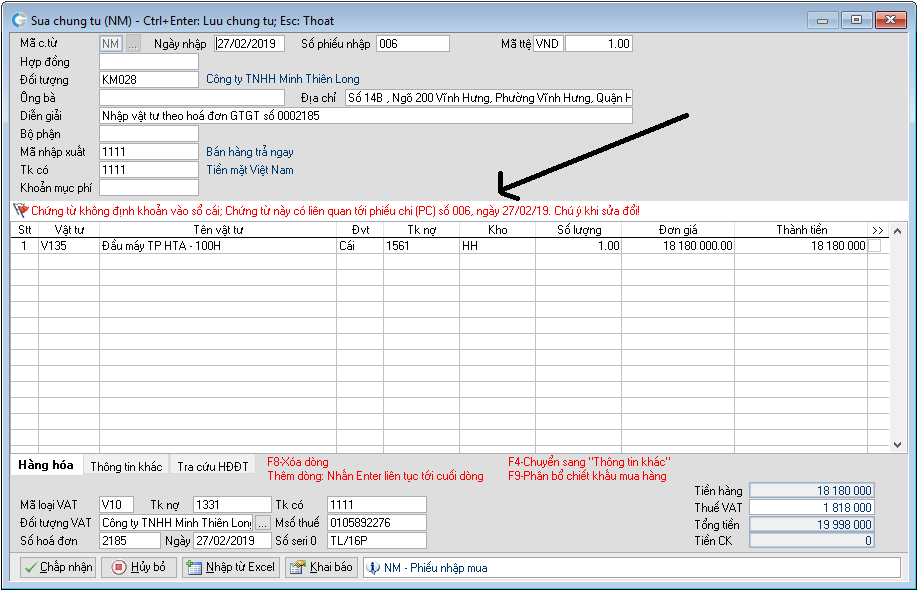Click the Đối tượng VAT name field
The image size is (922, 592).
point(177,523)
